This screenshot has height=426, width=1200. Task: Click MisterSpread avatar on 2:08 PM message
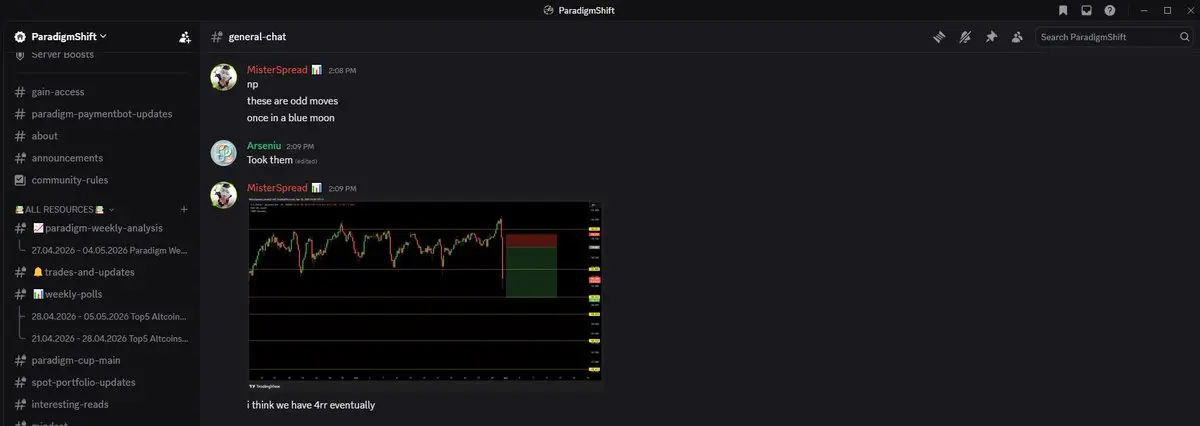(223, 77)
